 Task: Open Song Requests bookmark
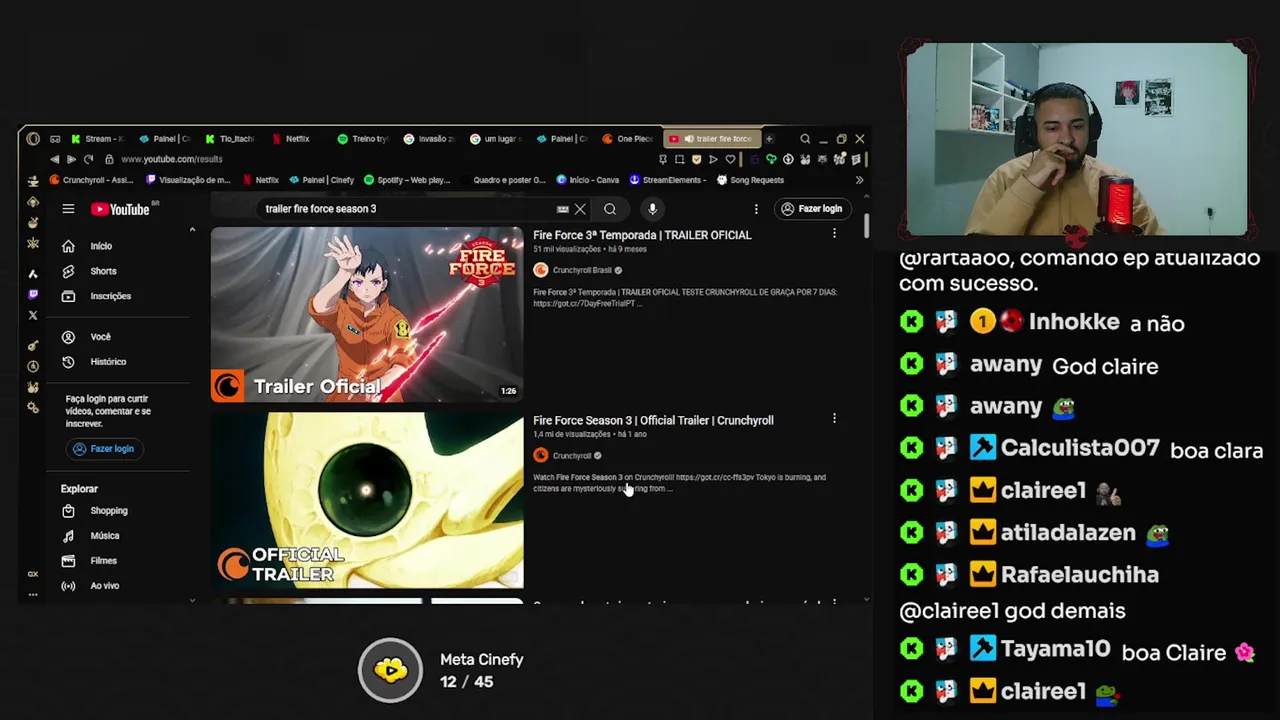[750, 180]
